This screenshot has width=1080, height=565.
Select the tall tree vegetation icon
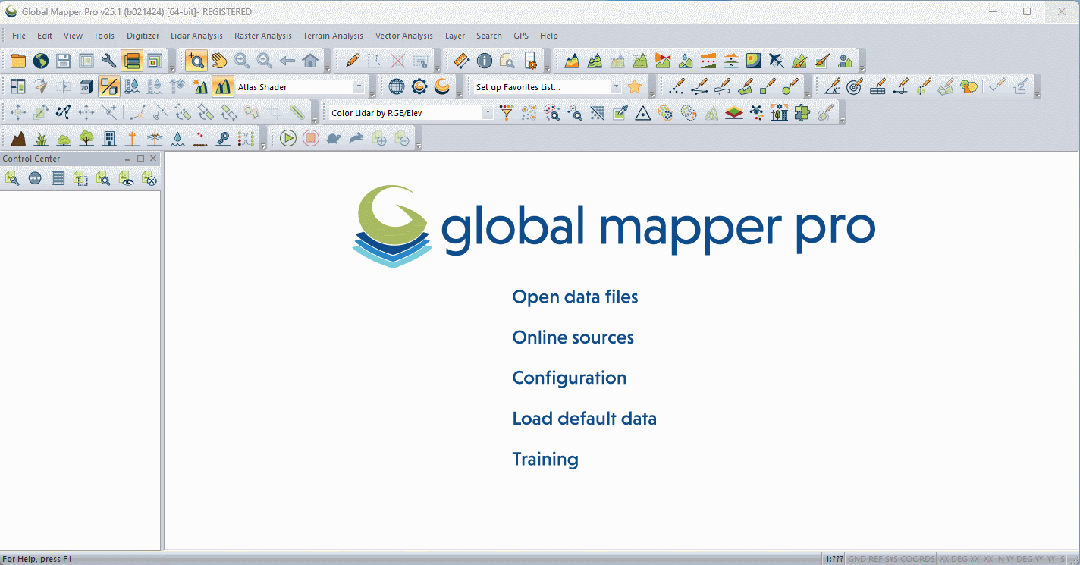(86, 138)
